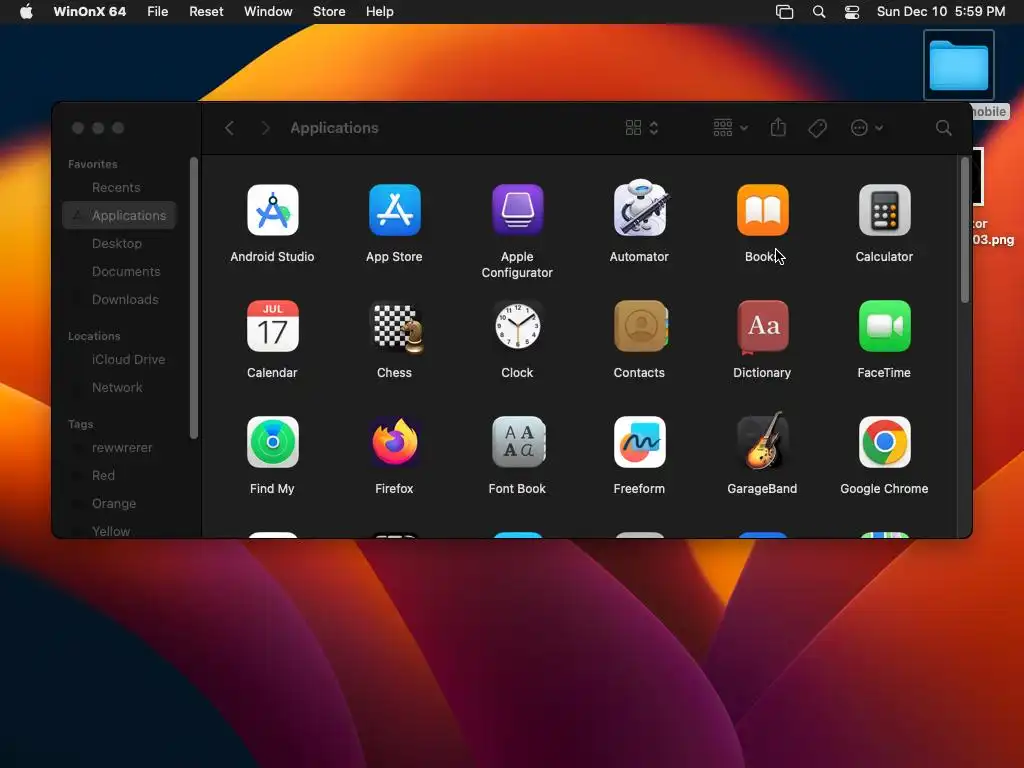Select Applications in sidebar
This screenshot has height=768, width=1024.
tap(119, 216)
